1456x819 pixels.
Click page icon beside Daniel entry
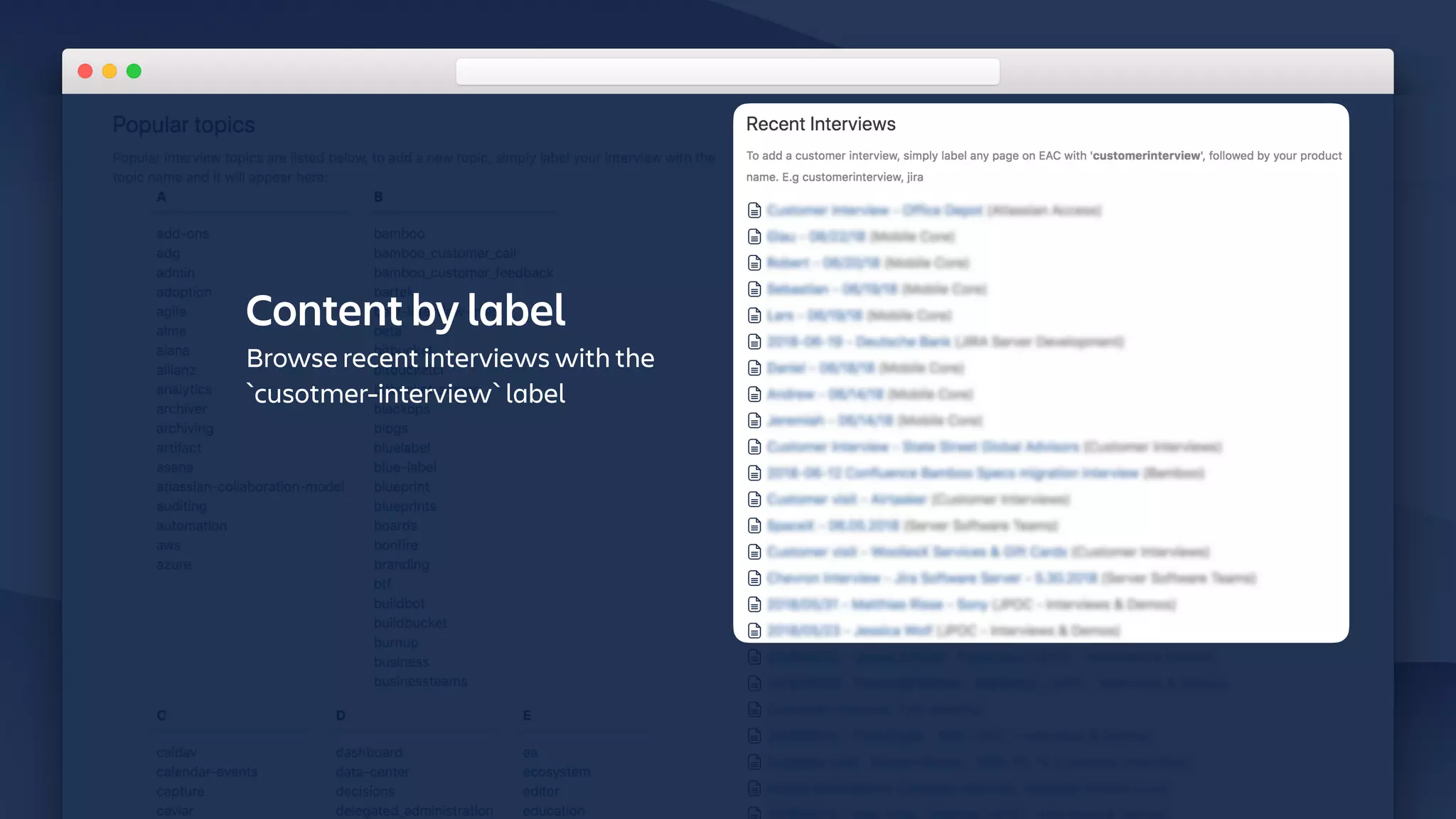click(x=754, y=368)
